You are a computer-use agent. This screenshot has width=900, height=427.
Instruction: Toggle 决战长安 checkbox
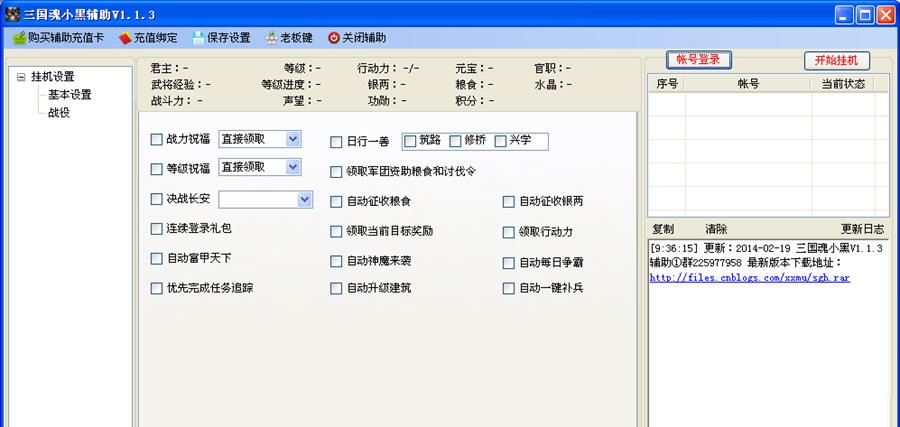pyautogui.click(x=156, y=199)
